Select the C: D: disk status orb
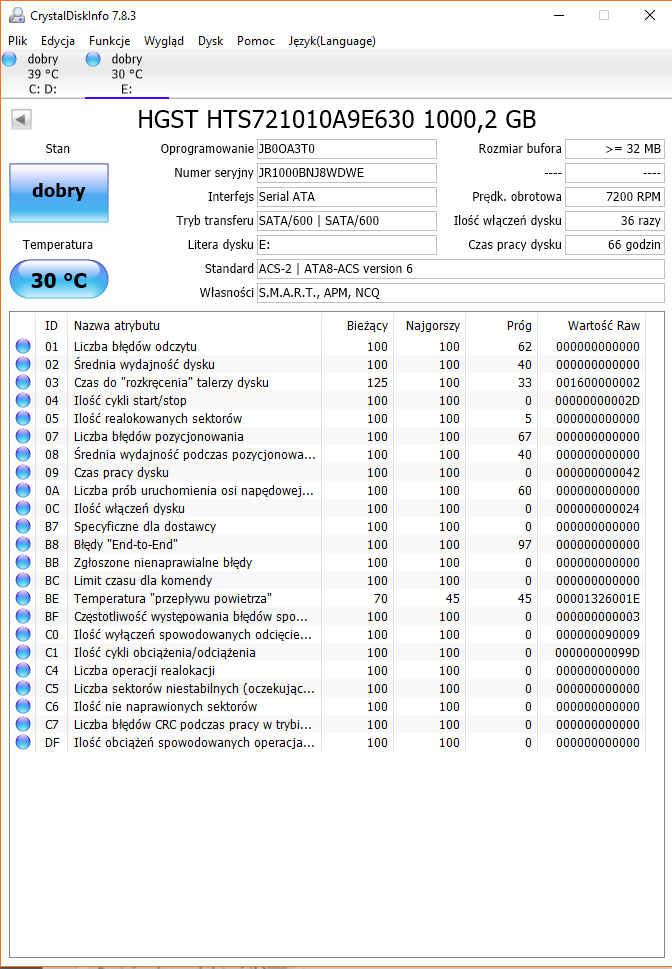672x969 pixels. (9, 59)
